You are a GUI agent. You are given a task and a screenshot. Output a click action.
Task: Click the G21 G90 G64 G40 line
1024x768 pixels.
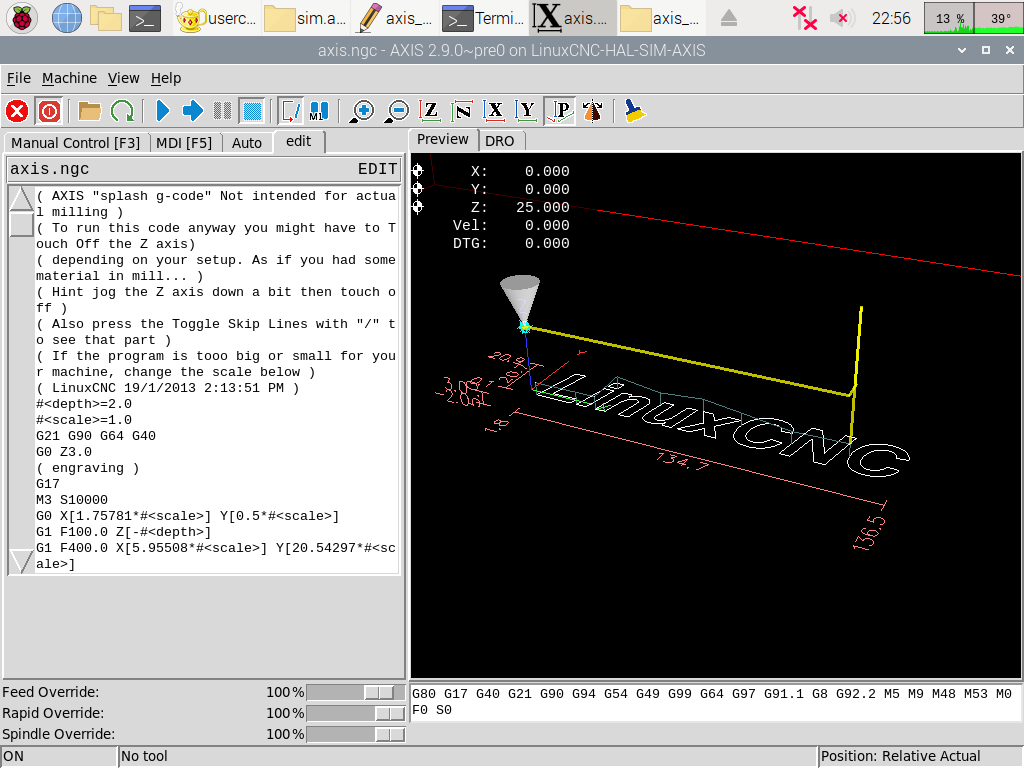tap(96, 436)
